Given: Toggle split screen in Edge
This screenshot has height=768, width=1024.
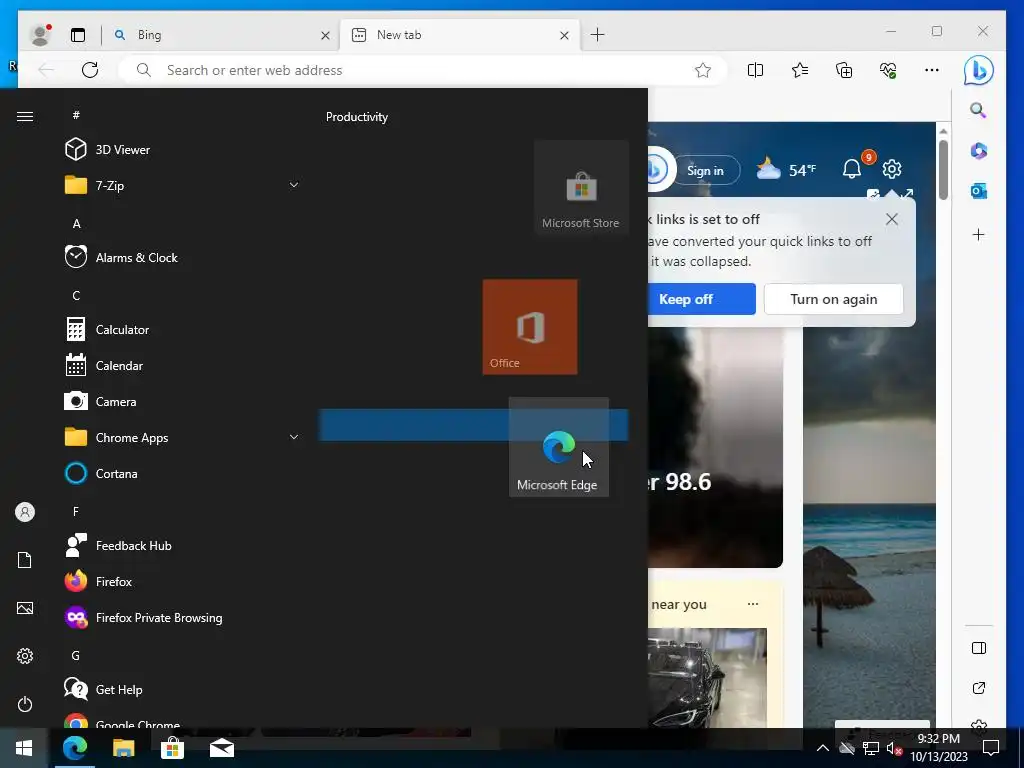Looking at the screenshot, I should point(755,70).
